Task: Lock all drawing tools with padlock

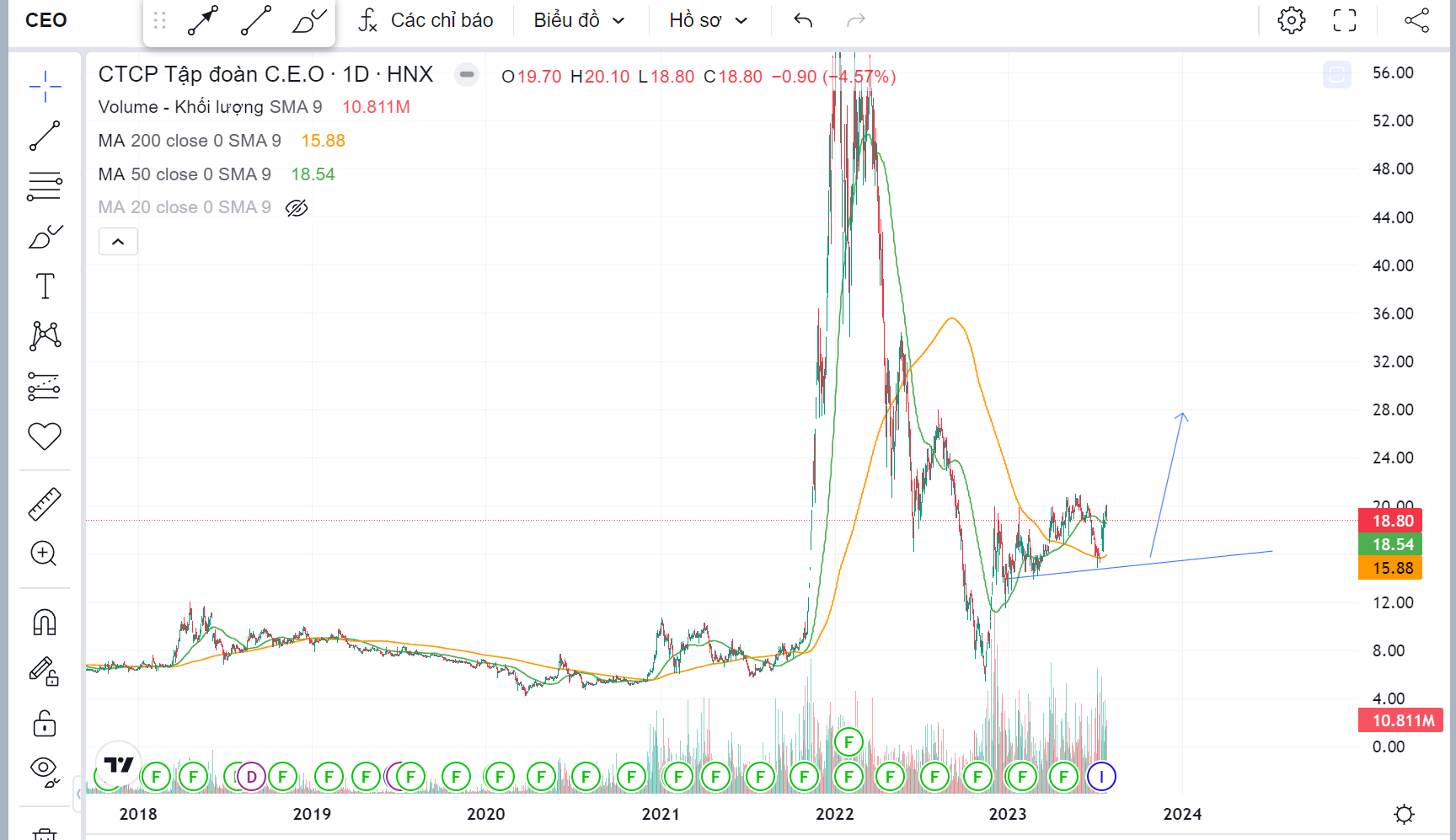Action: pos(45,722)
